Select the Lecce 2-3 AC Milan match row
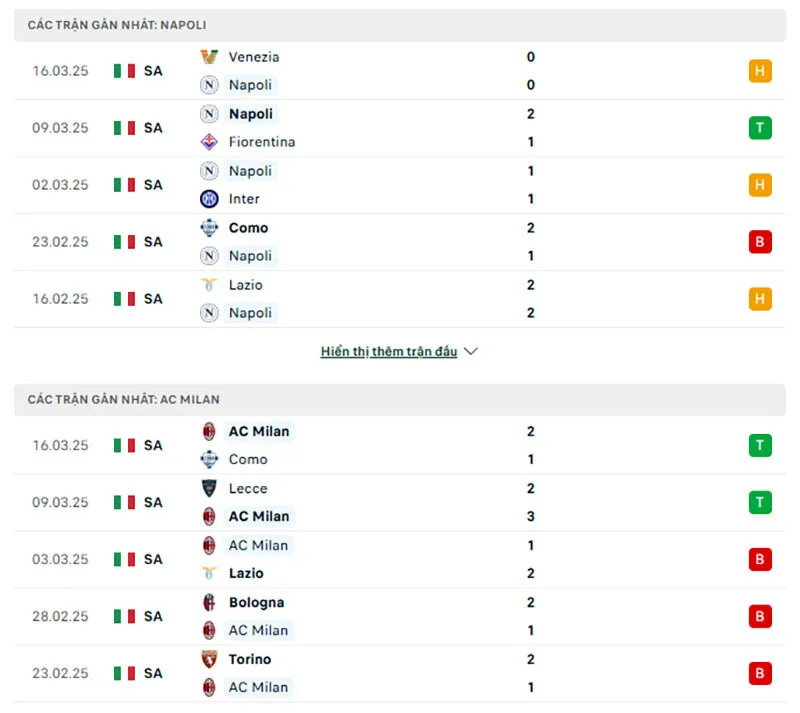This screenshot has height=713, width=800. (x=400, y=503)
